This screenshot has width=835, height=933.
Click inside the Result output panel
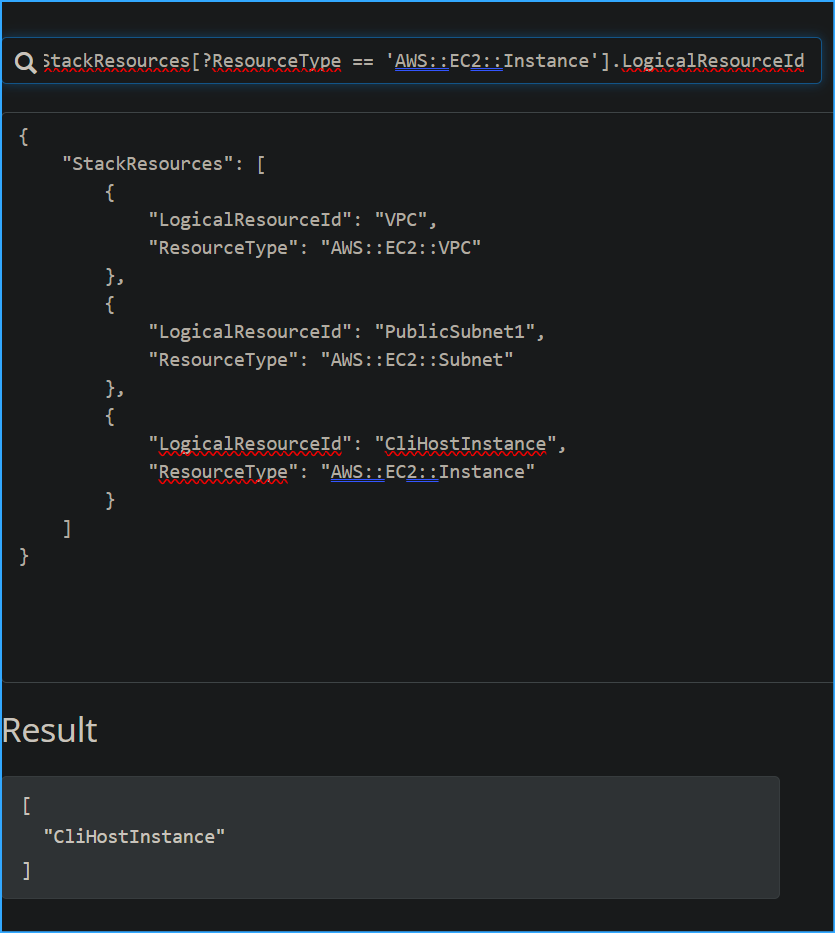coord(390,838)
